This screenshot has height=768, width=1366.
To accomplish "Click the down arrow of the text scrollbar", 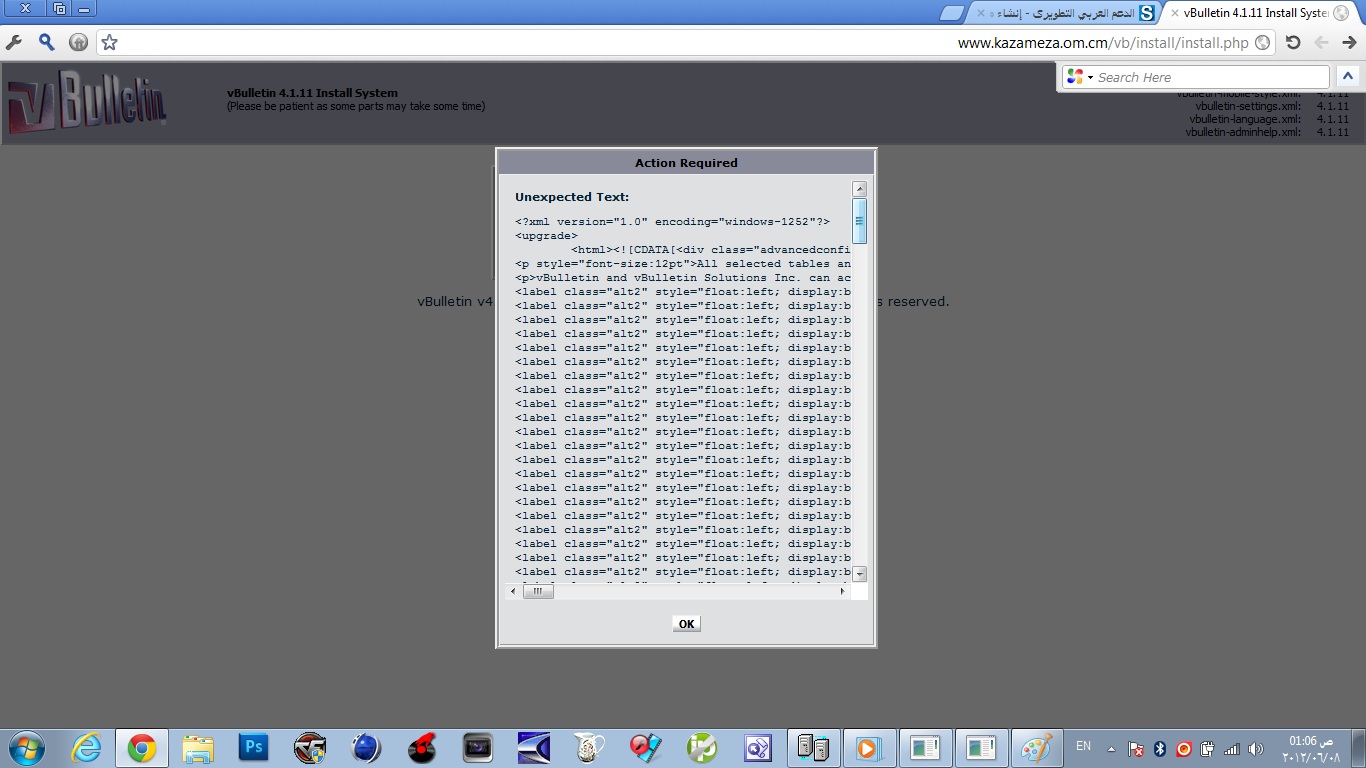I will coord(859,574).
